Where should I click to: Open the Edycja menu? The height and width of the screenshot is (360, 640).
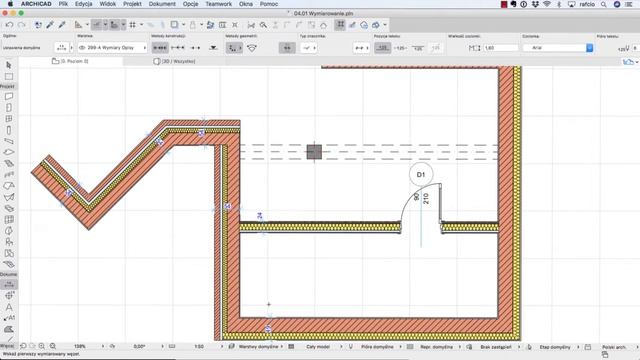[x=84, y=4]
